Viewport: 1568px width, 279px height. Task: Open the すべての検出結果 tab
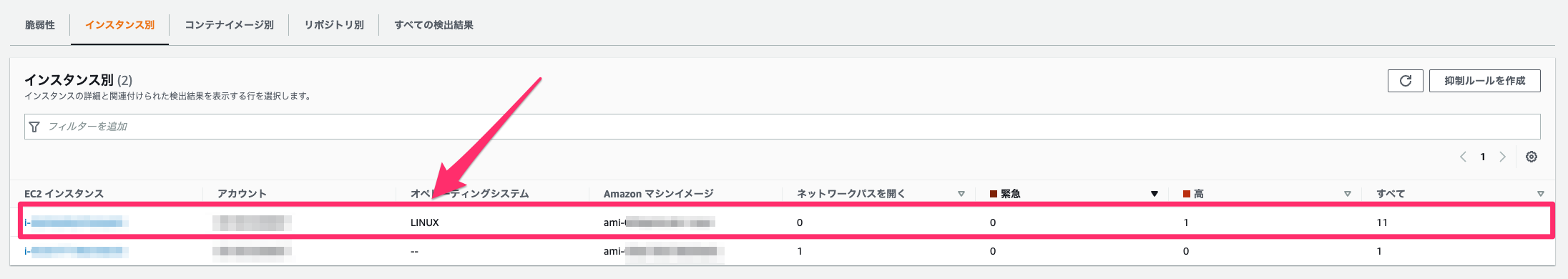(x=434, y=25)
